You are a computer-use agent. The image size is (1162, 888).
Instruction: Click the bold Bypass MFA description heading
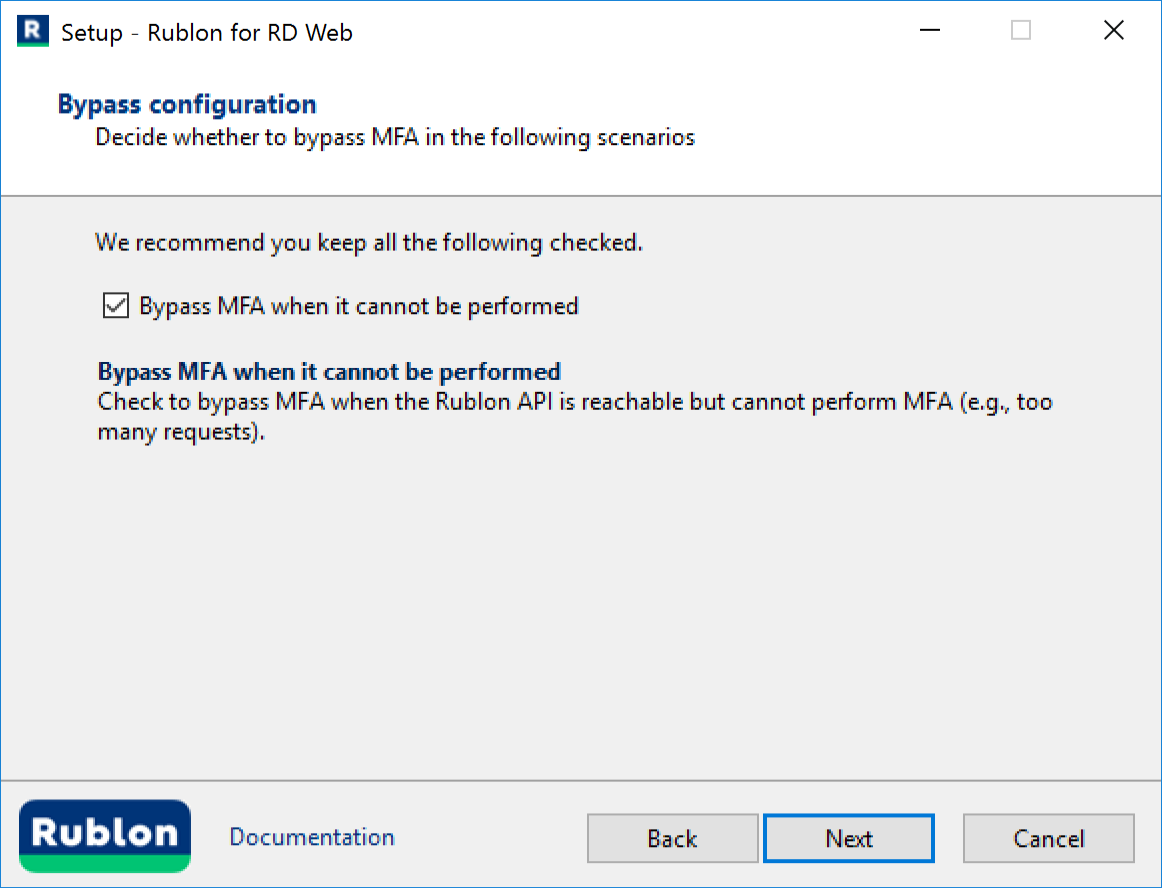[x=329, y=372]
